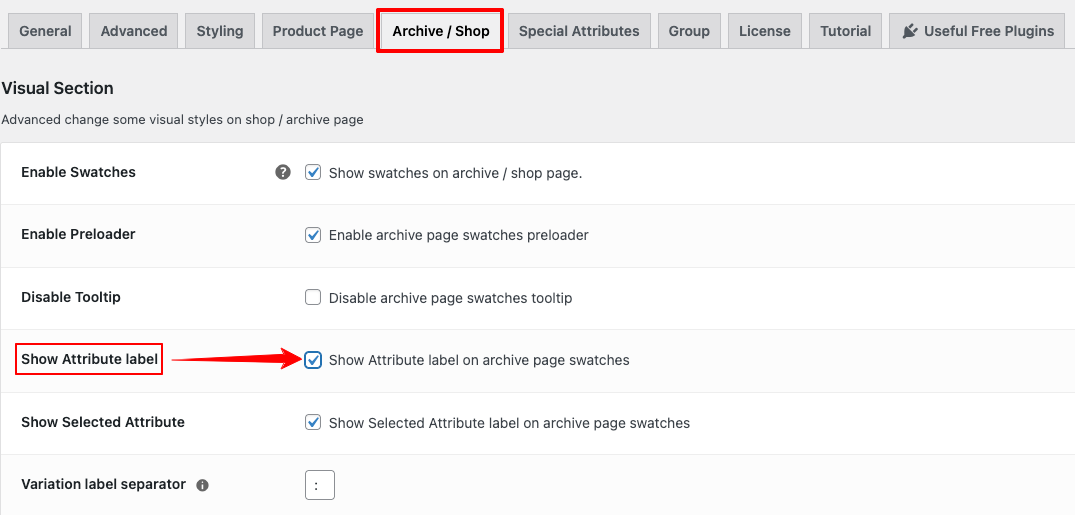Click the 'Show Attribute label' setting label

point(89,359)
